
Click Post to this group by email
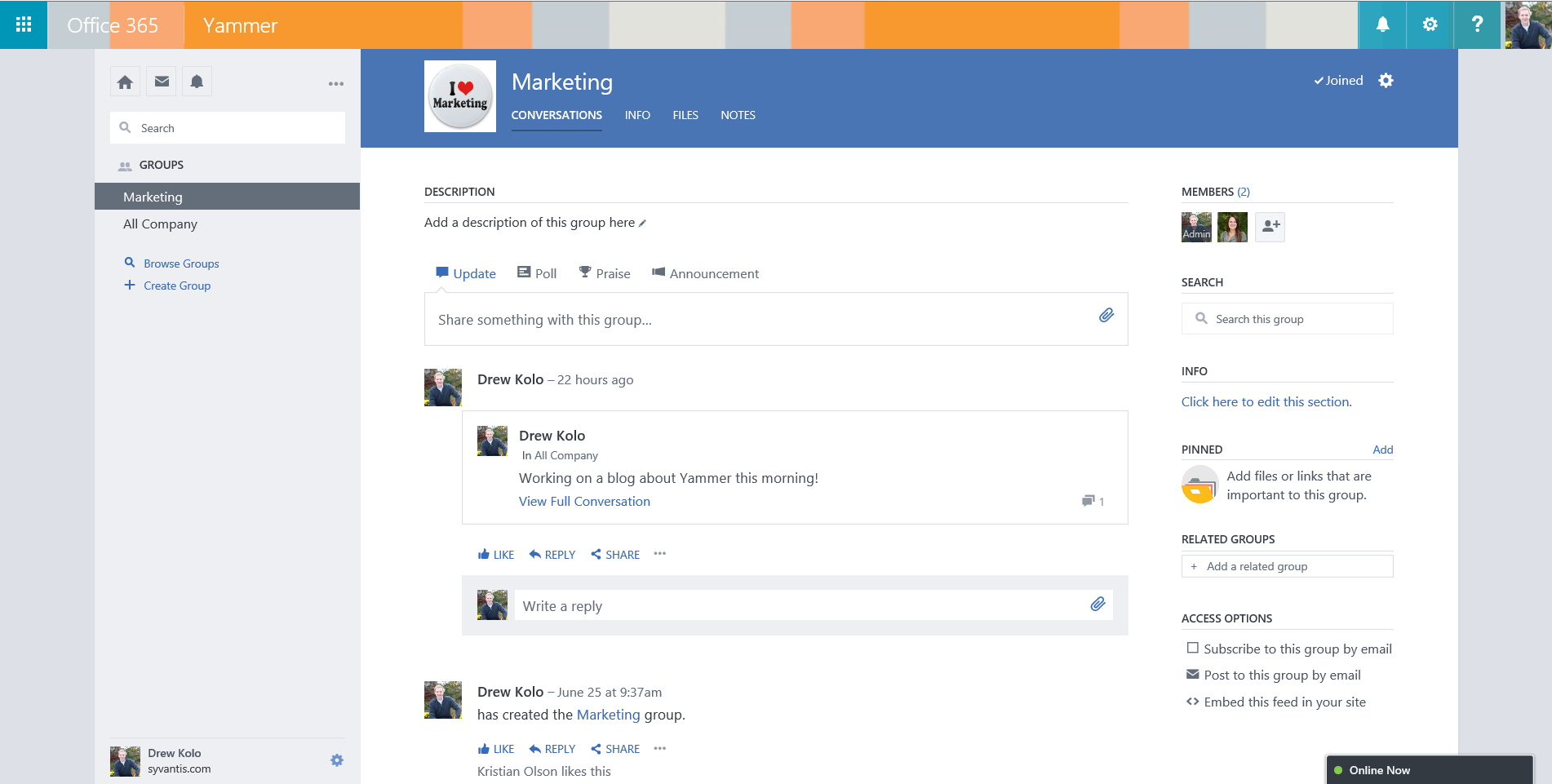click(x=1282, y=675)
